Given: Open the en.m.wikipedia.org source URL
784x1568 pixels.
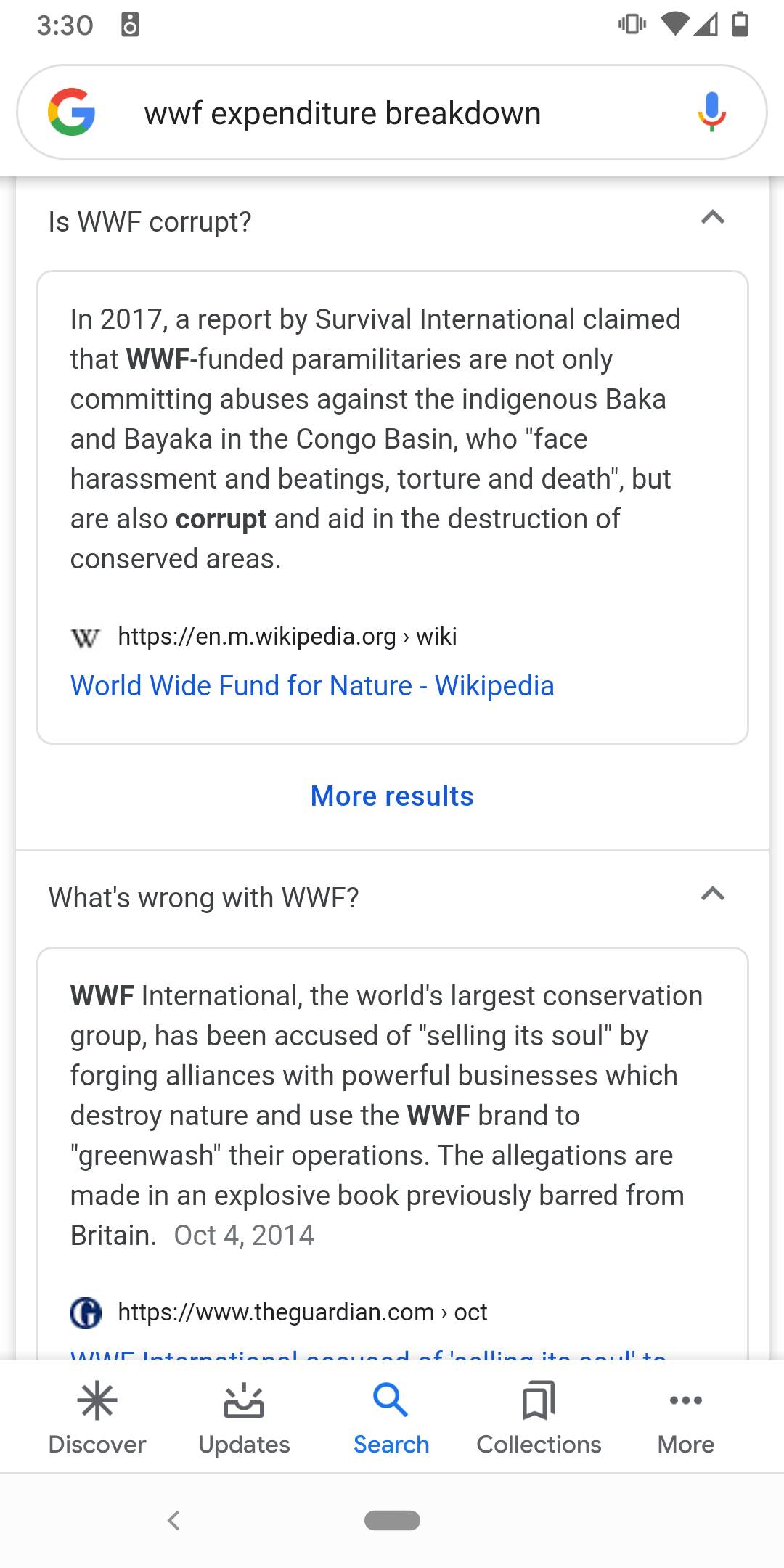Looking at the screenshot, I should (x=287, y=637).
